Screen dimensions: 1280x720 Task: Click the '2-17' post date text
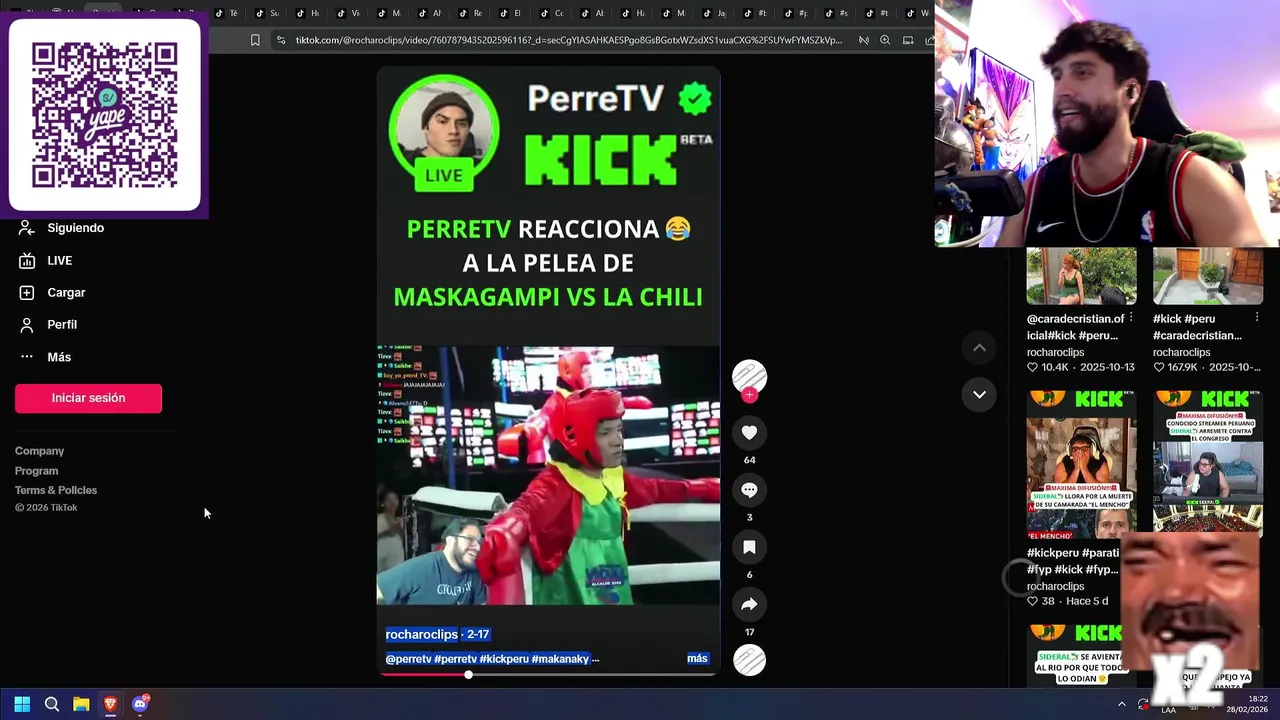[x=478, y=634]
